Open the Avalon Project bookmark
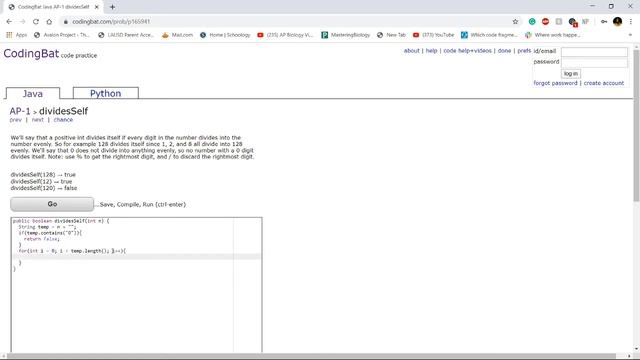The width and height of the screenshot is (640, 360). [62, 35]
